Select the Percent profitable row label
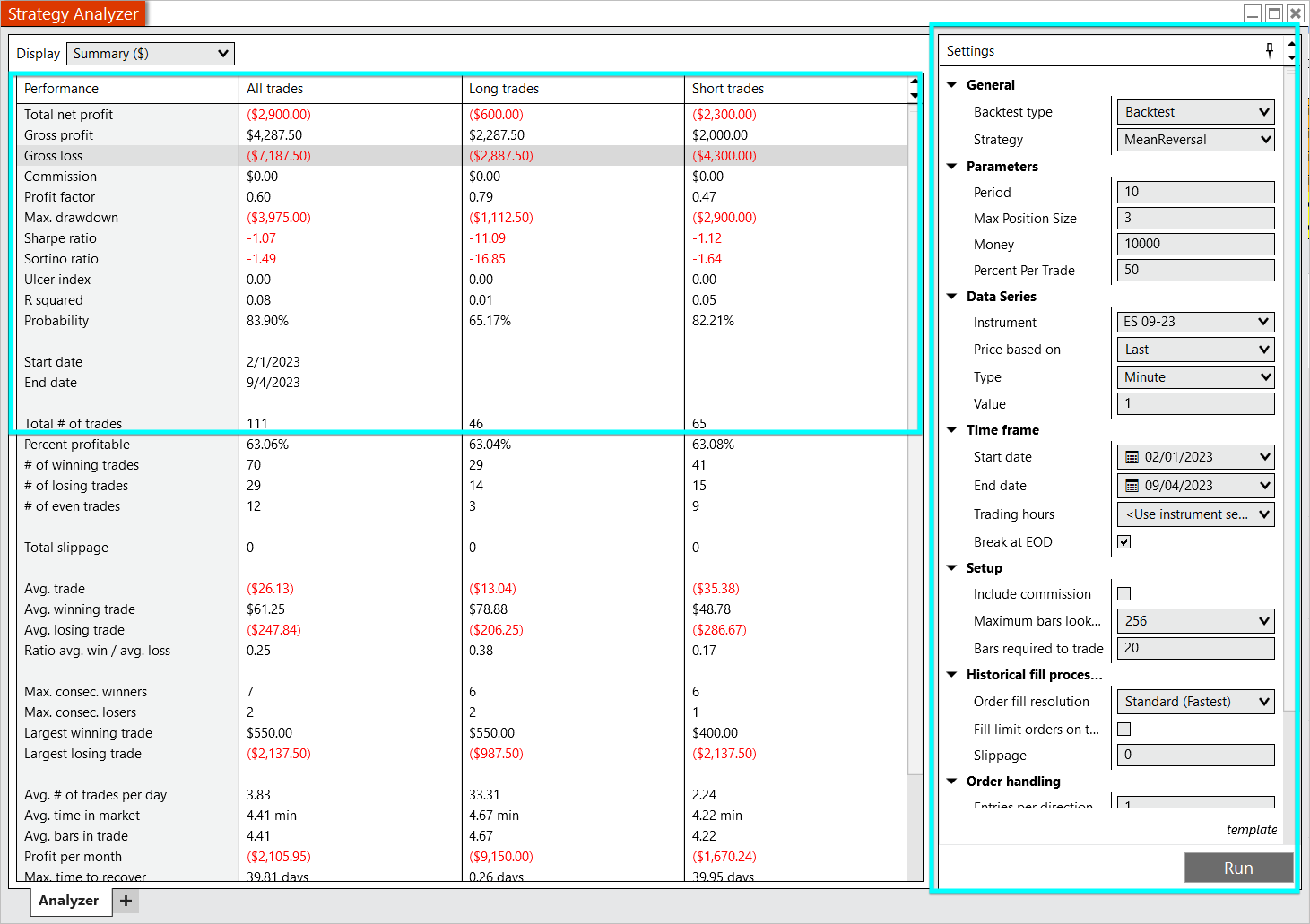 point(77,445)
